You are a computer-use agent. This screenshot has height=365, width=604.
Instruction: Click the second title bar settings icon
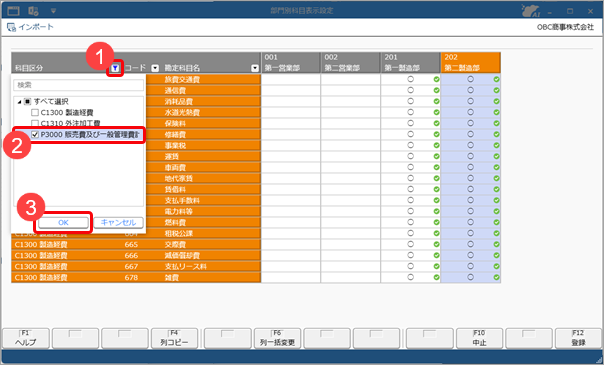point(34,11)
